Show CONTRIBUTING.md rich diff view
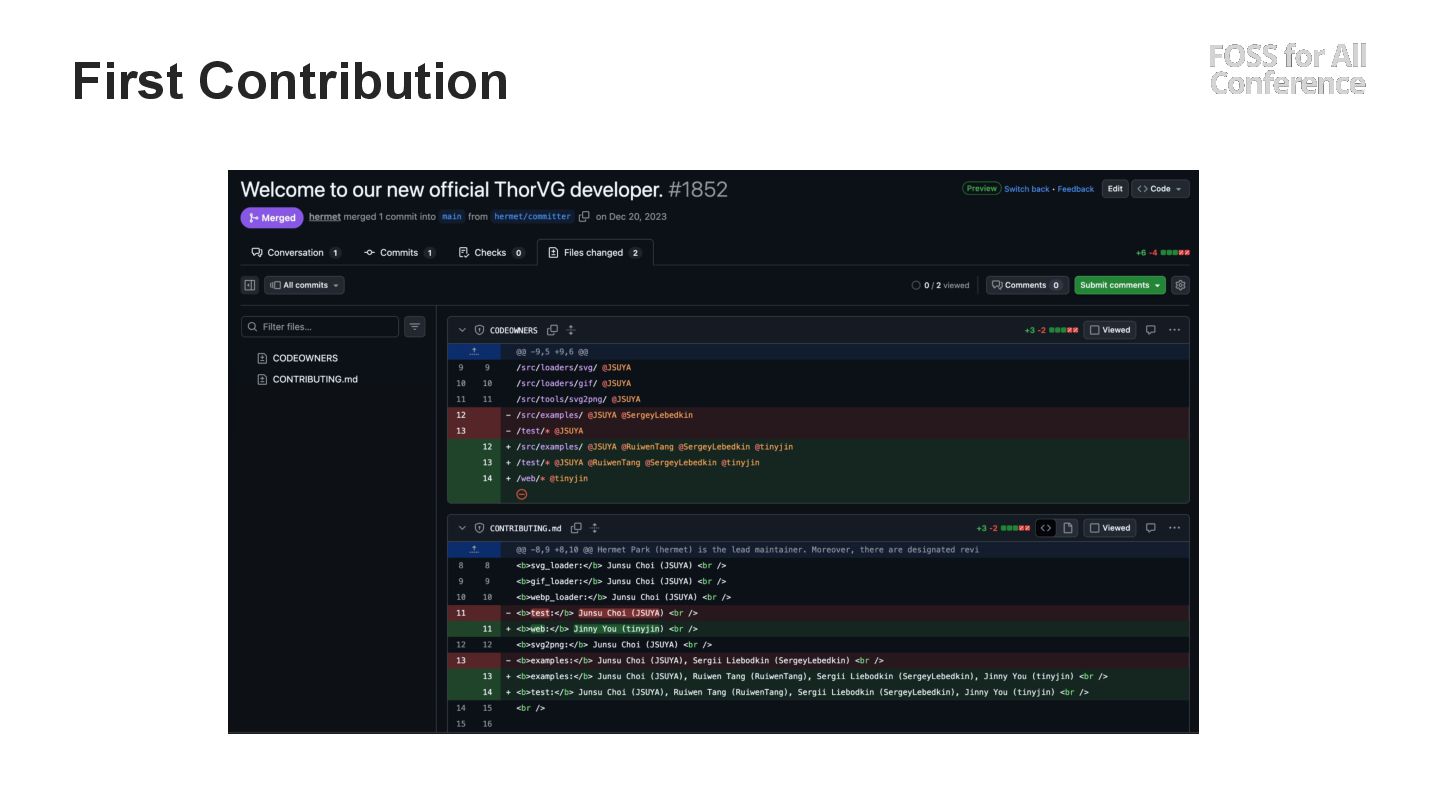Screen dimensions: 1440x810 (x=1068, y=528)
